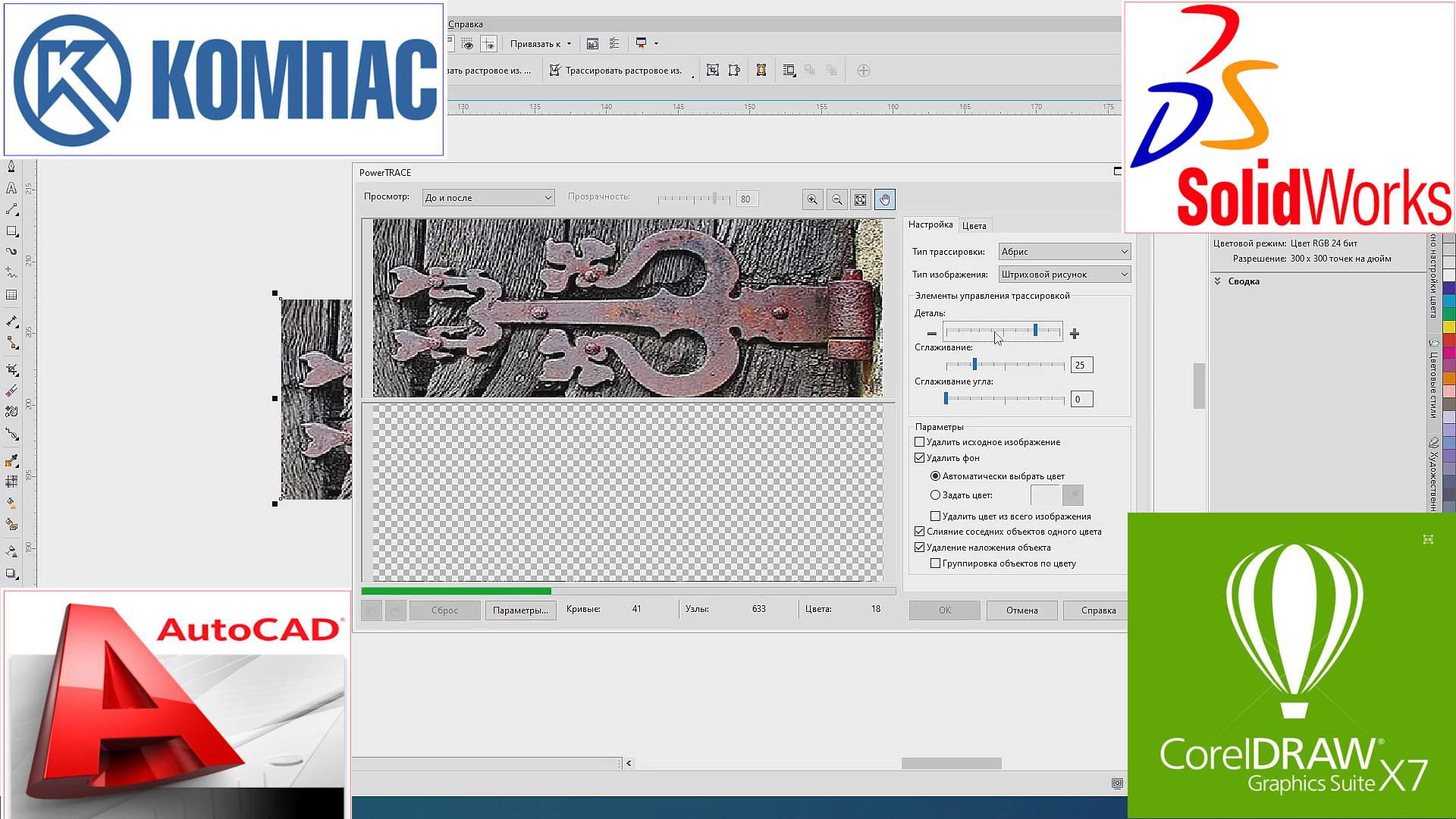The width and height of the screenshot is (1456, 819).
Task: Click the Деталь minus button
Action: (931, 334)
